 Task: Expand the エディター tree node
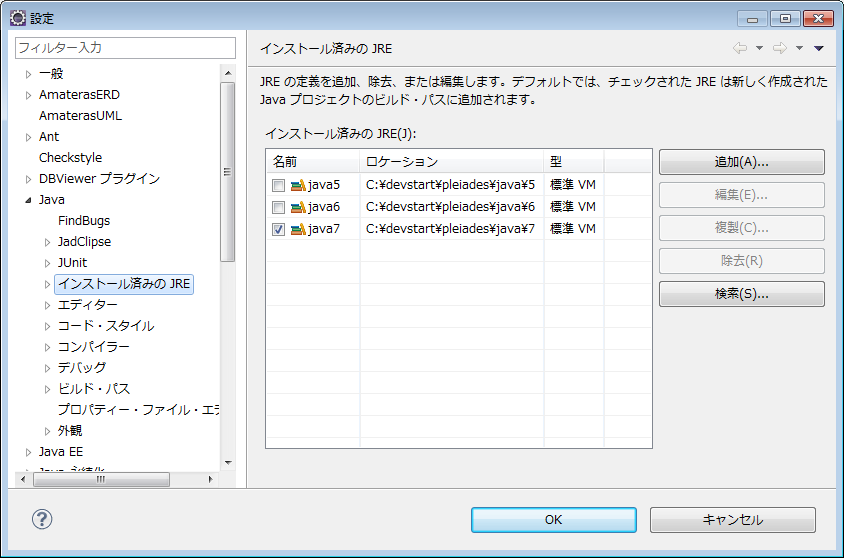pos(47,306)
